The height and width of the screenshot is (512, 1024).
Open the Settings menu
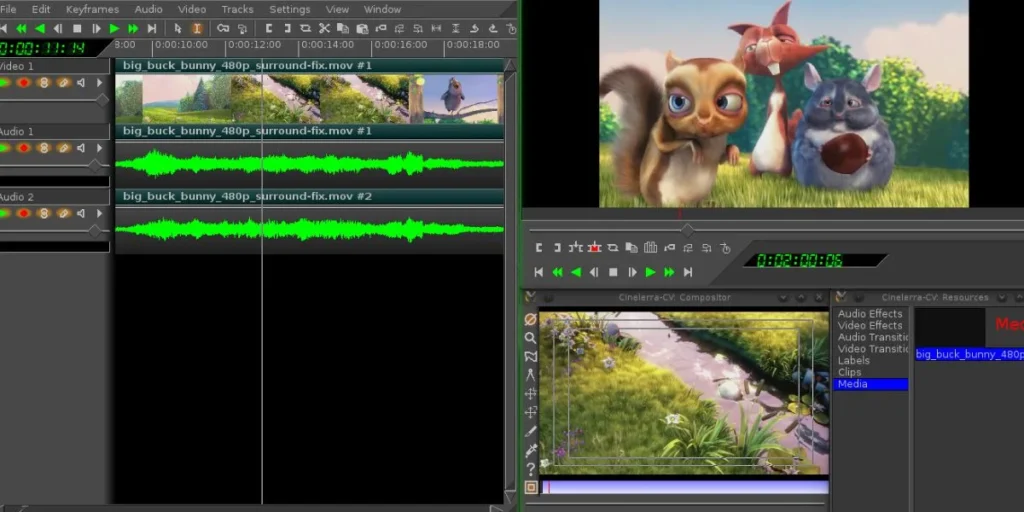pos(290,9)
